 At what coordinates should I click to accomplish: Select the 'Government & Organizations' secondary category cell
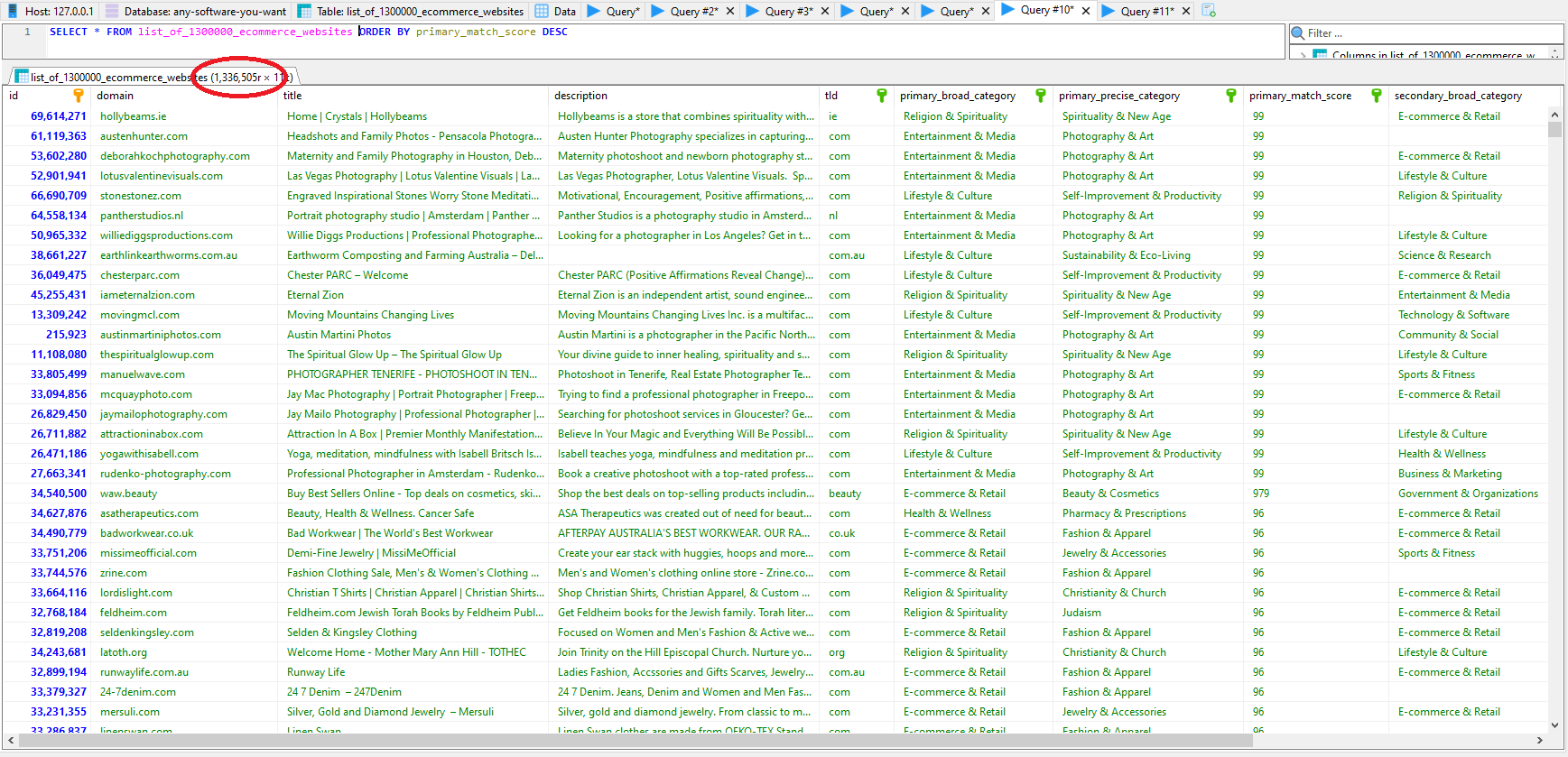[x=1468, y=494]
